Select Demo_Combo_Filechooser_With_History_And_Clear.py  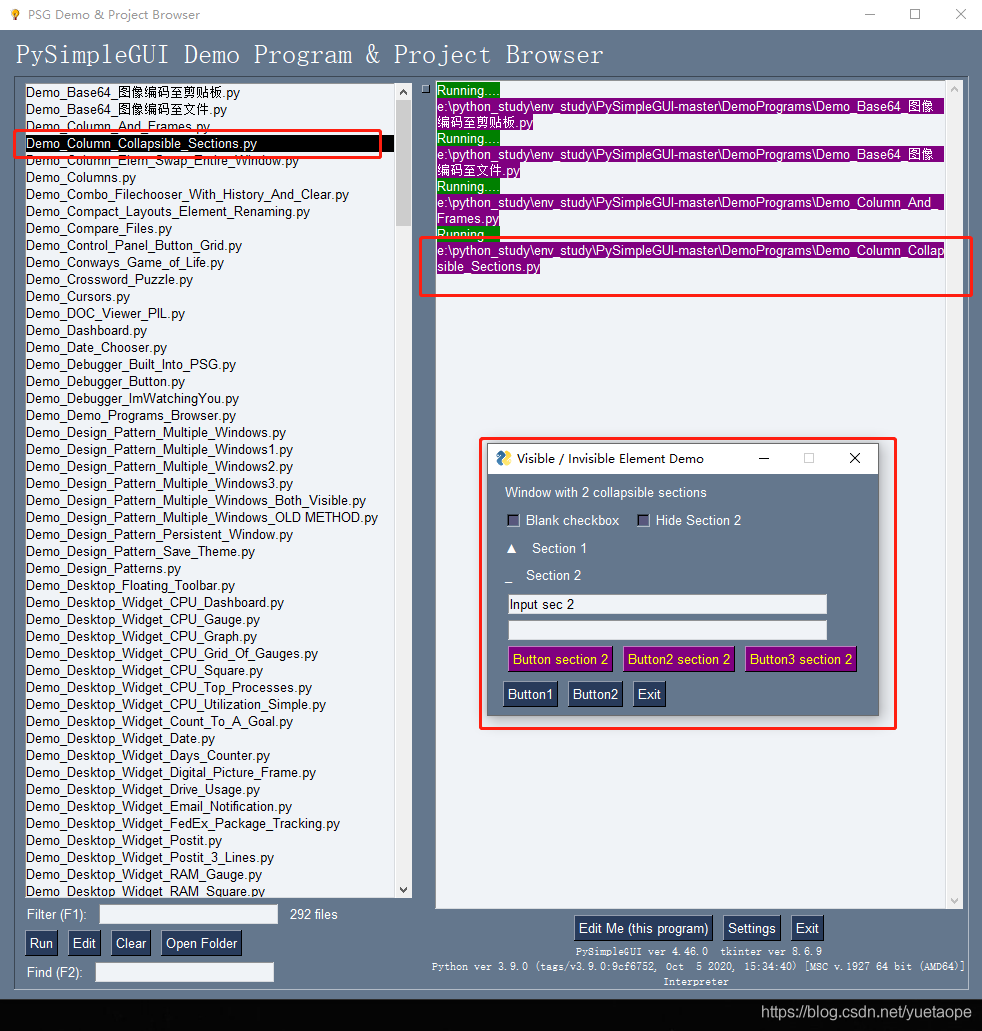pyautogui.click(x=210, y=195)
